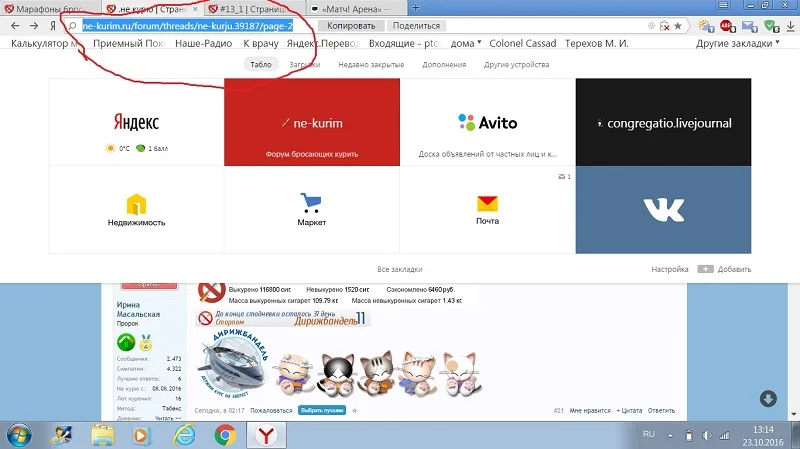Click the gold medal badge icon
Viewport: 800px width, 449px height.
click(146, 342)
